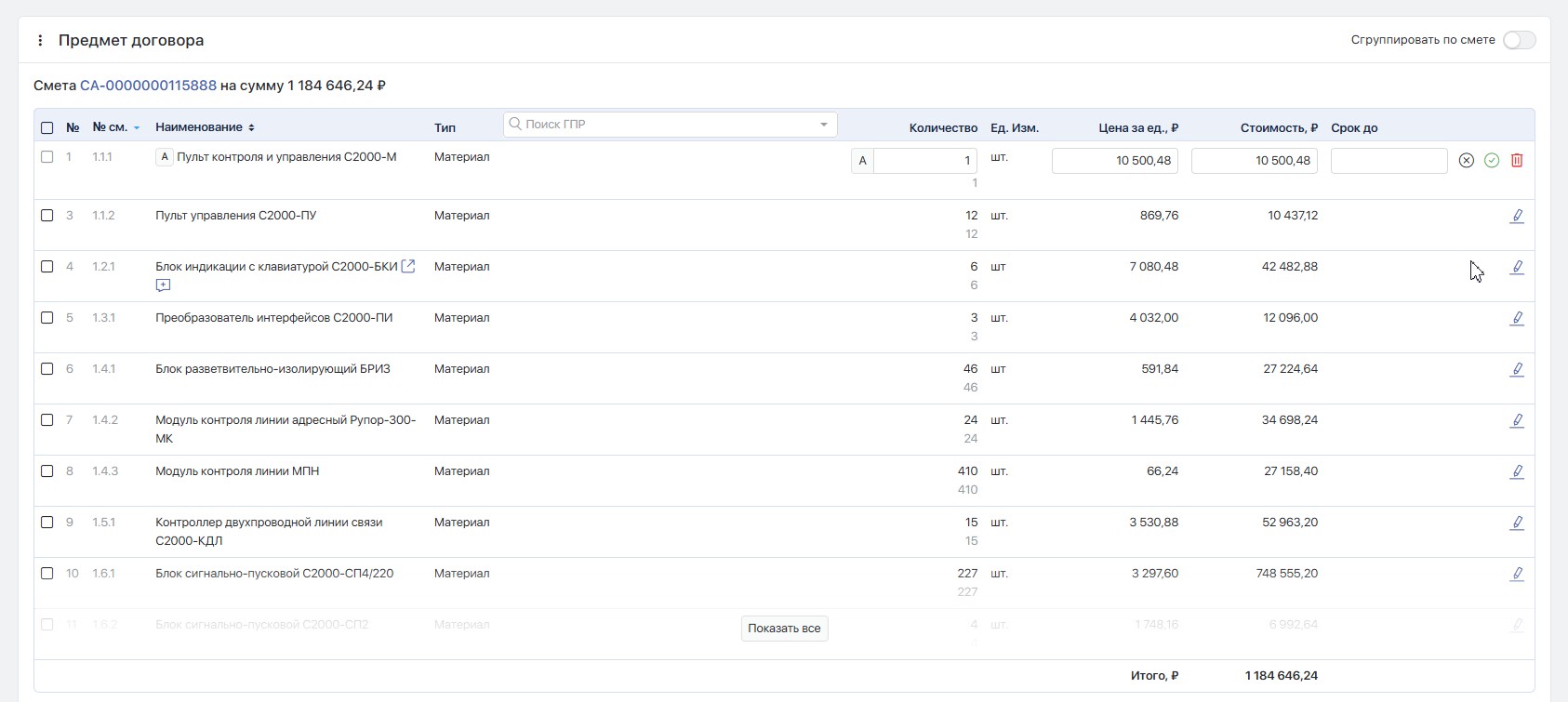The width and height of the screenshot is (1568, 702).
Task: Confirm row edit with green checkmark
Action: tap(1492, 161)
